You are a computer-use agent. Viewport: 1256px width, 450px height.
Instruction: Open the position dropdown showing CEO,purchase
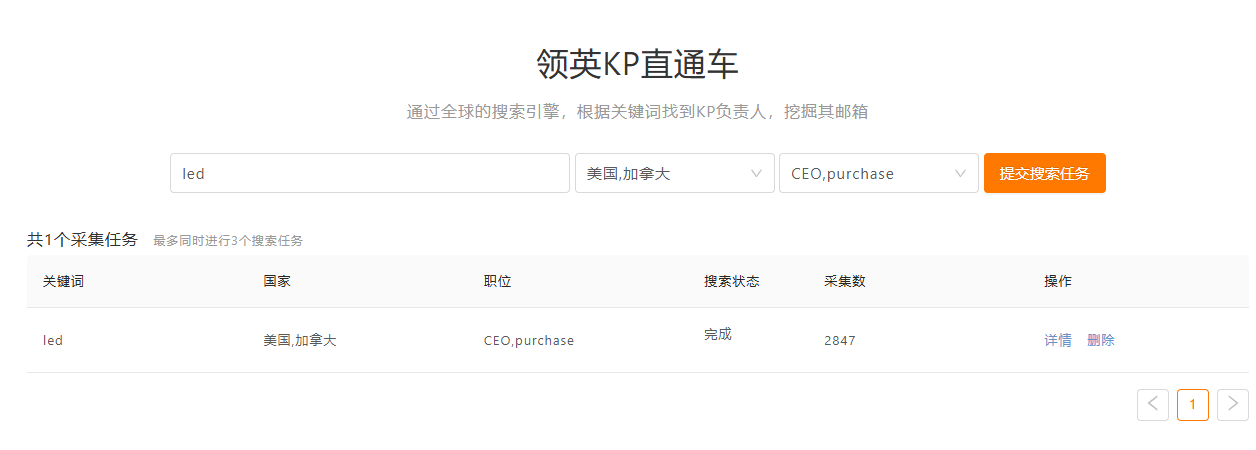coord(878,173)
